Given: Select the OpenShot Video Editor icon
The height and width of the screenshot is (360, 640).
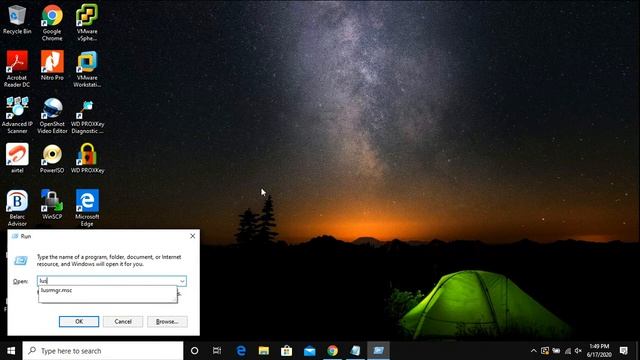Looking at the screenshot, I should [52, 116].
